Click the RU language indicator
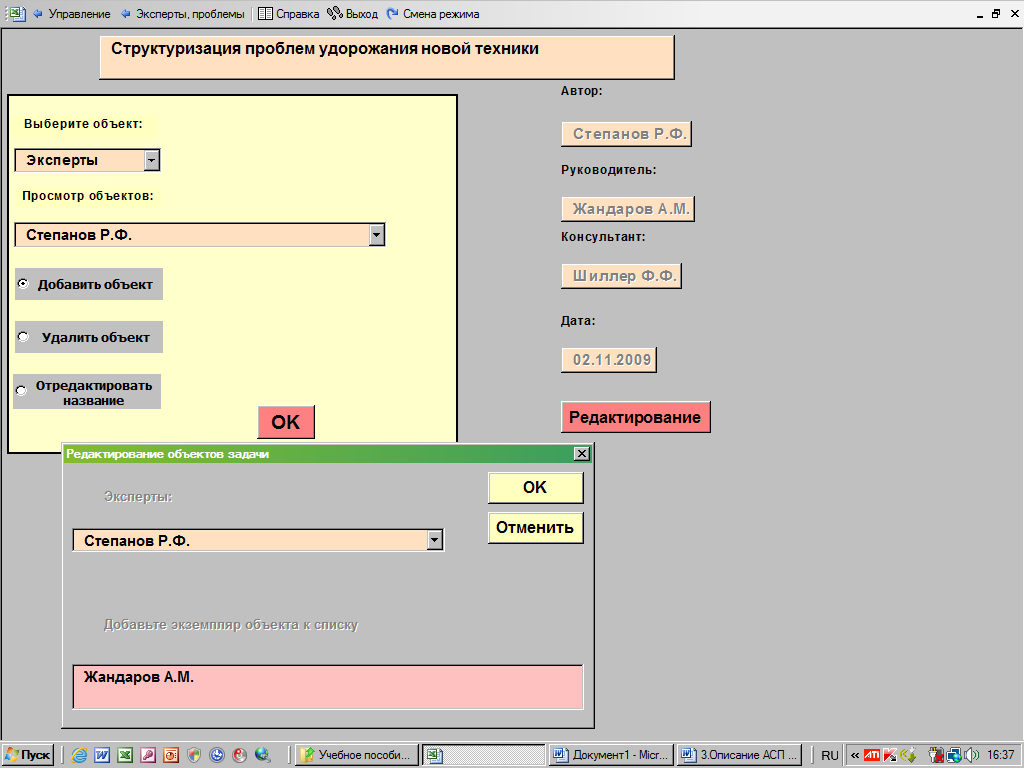 pos(829,756)
